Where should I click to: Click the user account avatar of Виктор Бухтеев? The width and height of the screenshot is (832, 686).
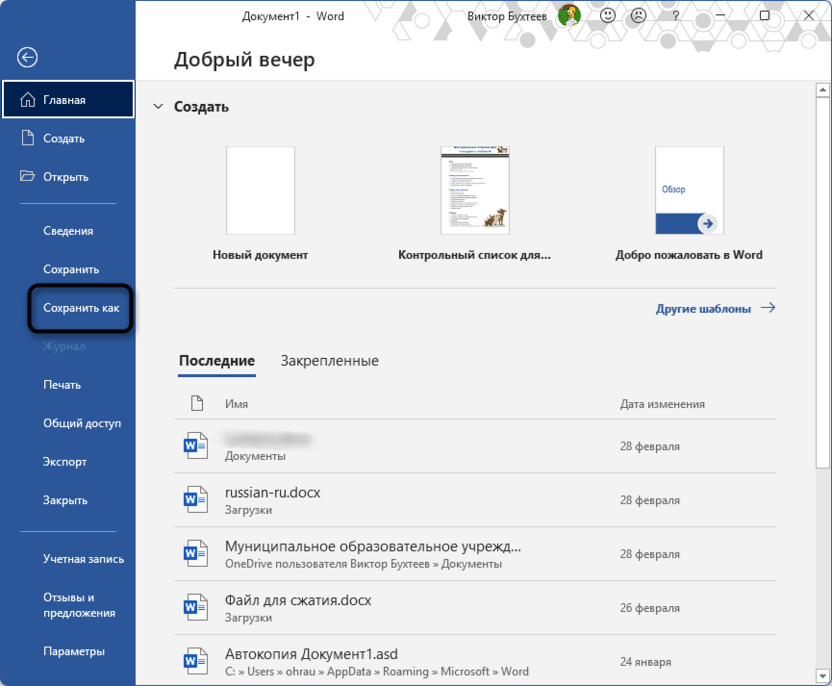pos(569,15)
